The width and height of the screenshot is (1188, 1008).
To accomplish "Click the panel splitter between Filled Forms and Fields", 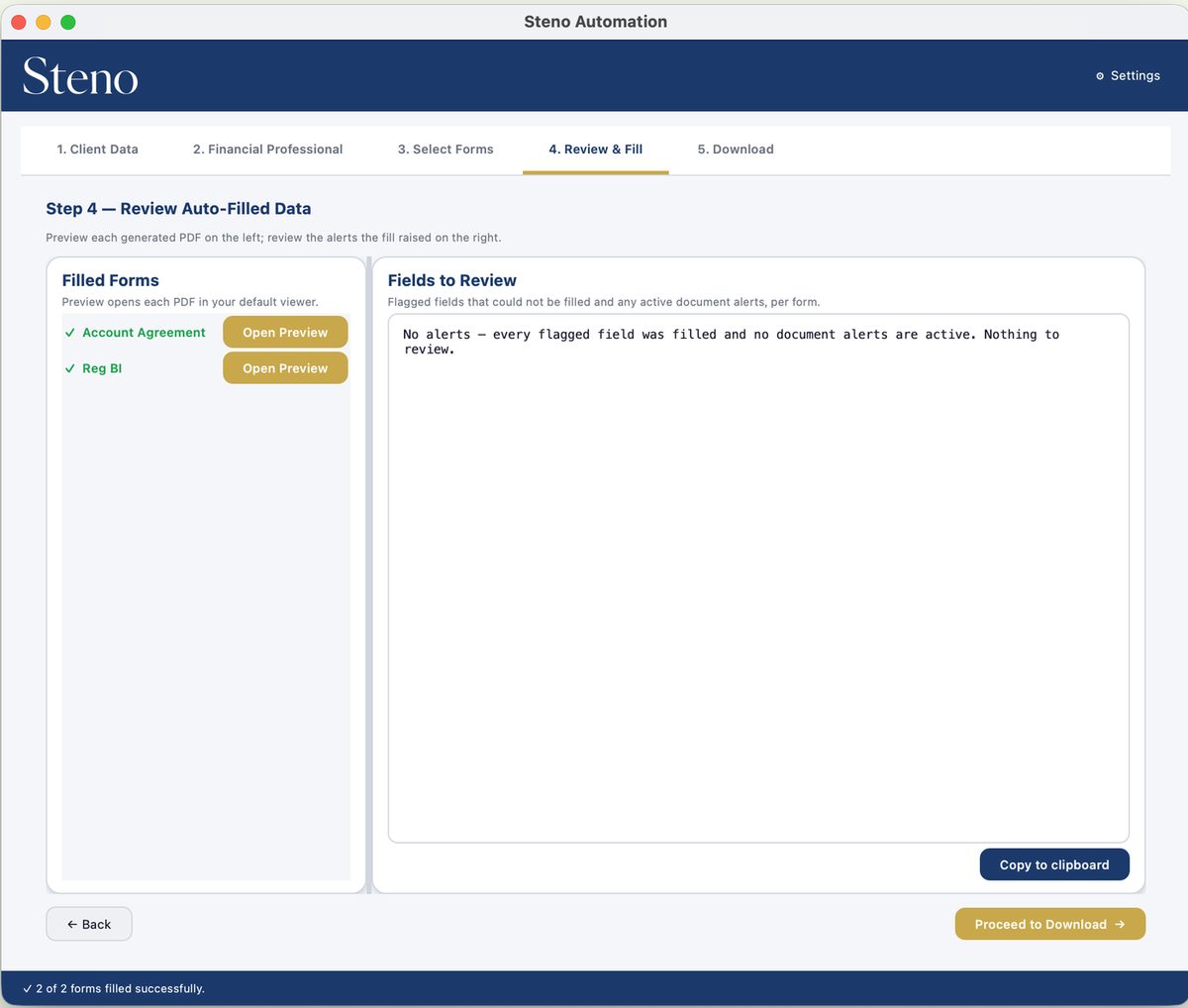I will coord(369,575).
